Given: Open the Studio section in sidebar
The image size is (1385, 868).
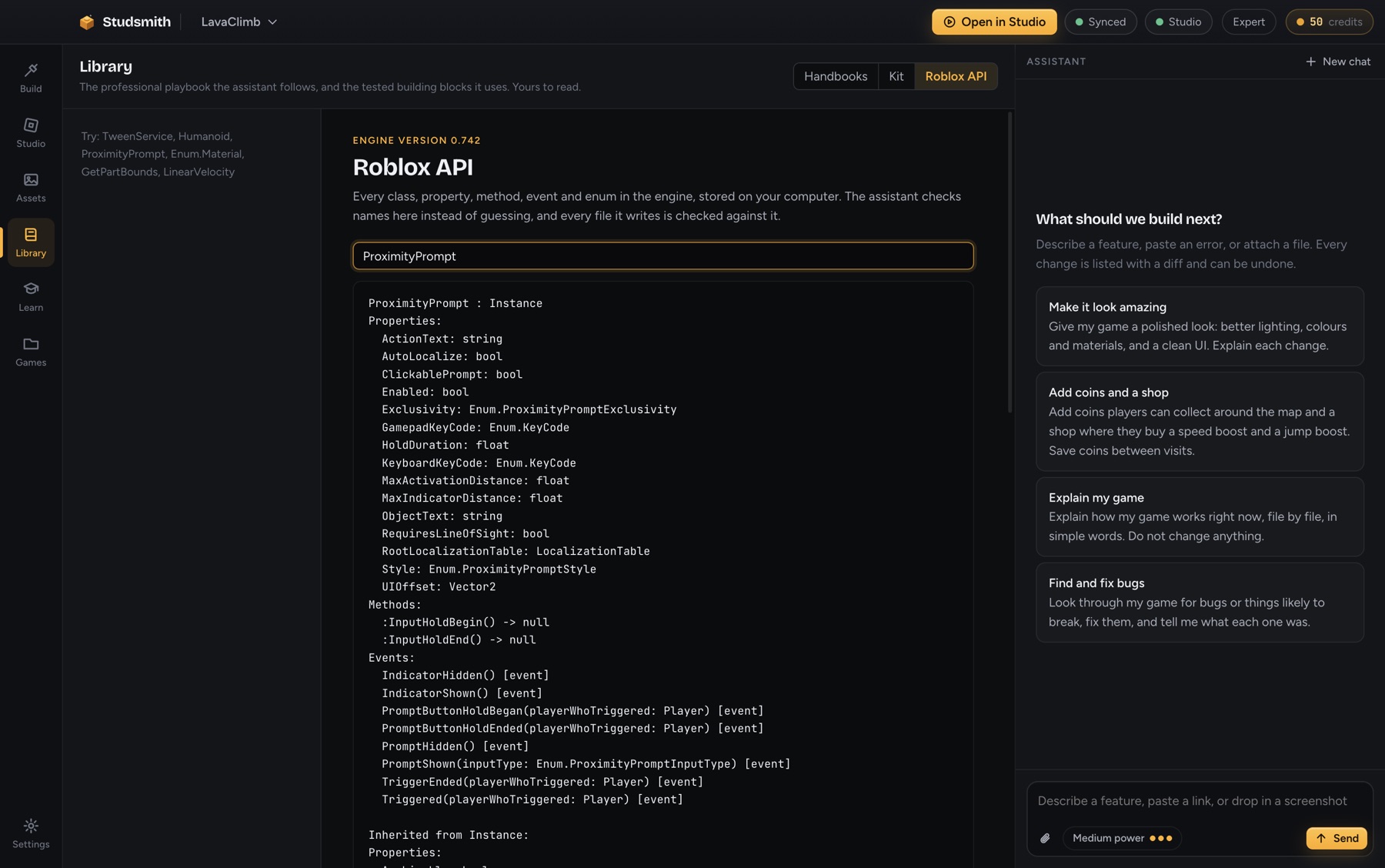Looking at the screenshot, I should click(x=31, y=132).
